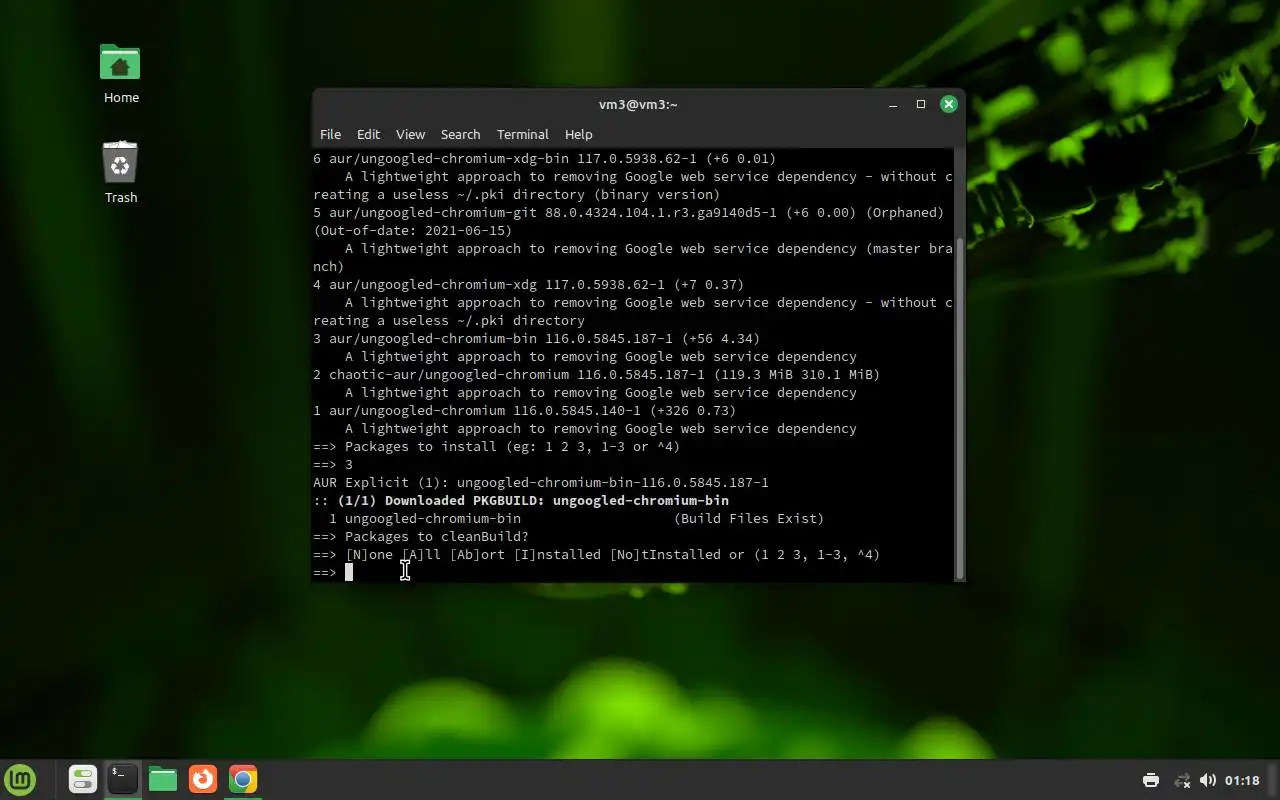Open the Files manager from taskbar

click(x=162, y=779)
